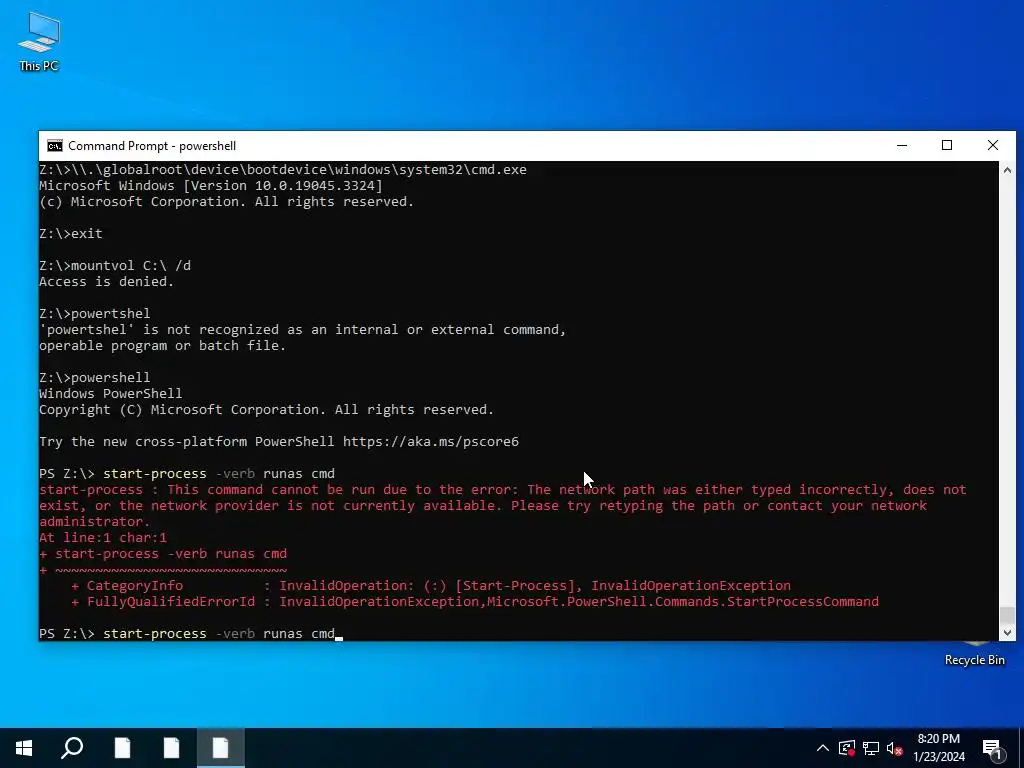Click the "Access is denied." line
This screenshot has height=768, width=1024.
tap(106, 281)
